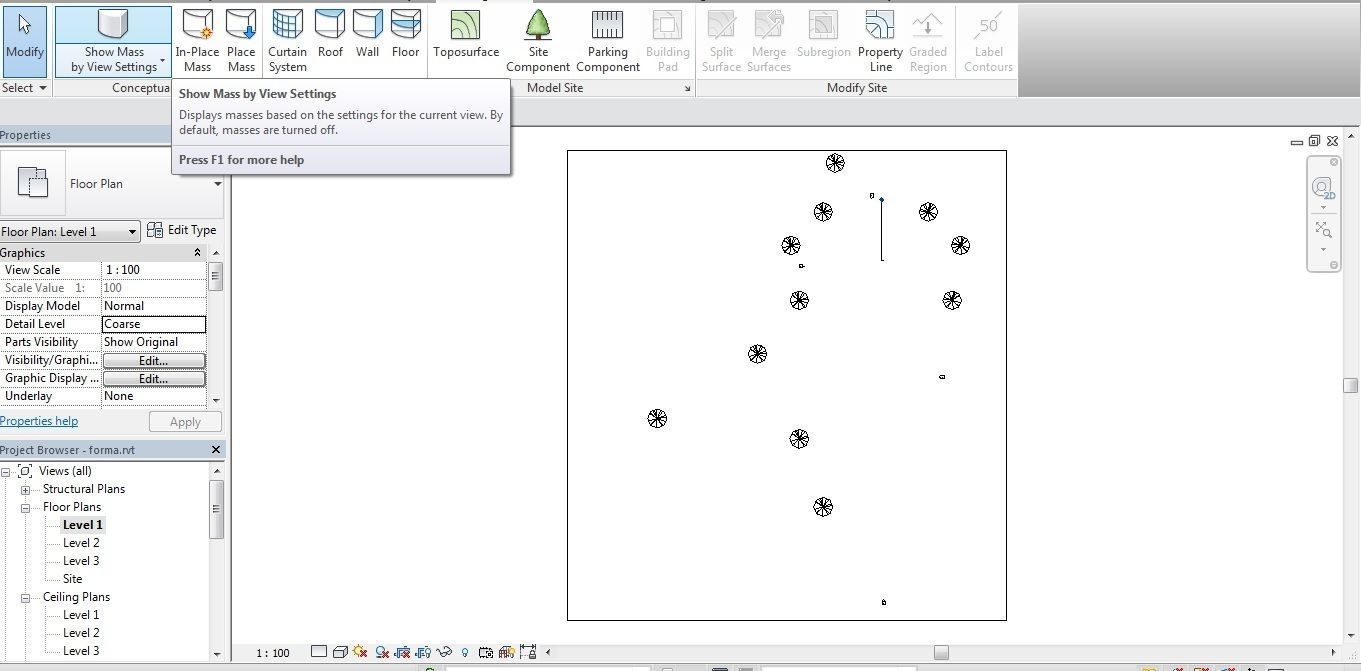Screen dimensions: 1361x671
Task: Open the Select panel dropdown
Action: pyautogui.click(x=25, y=88)
